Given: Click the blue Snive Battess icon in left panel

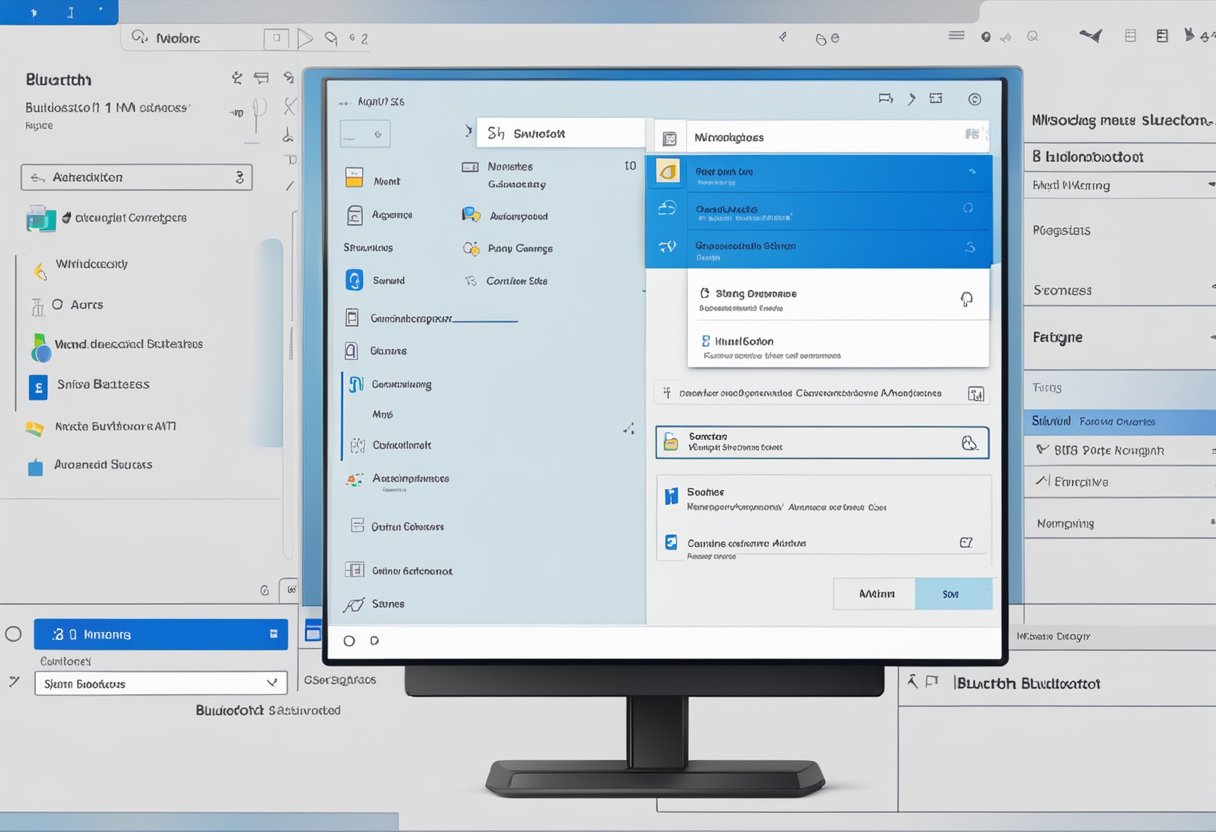Looking at the screenshot, I should point(37,384).
